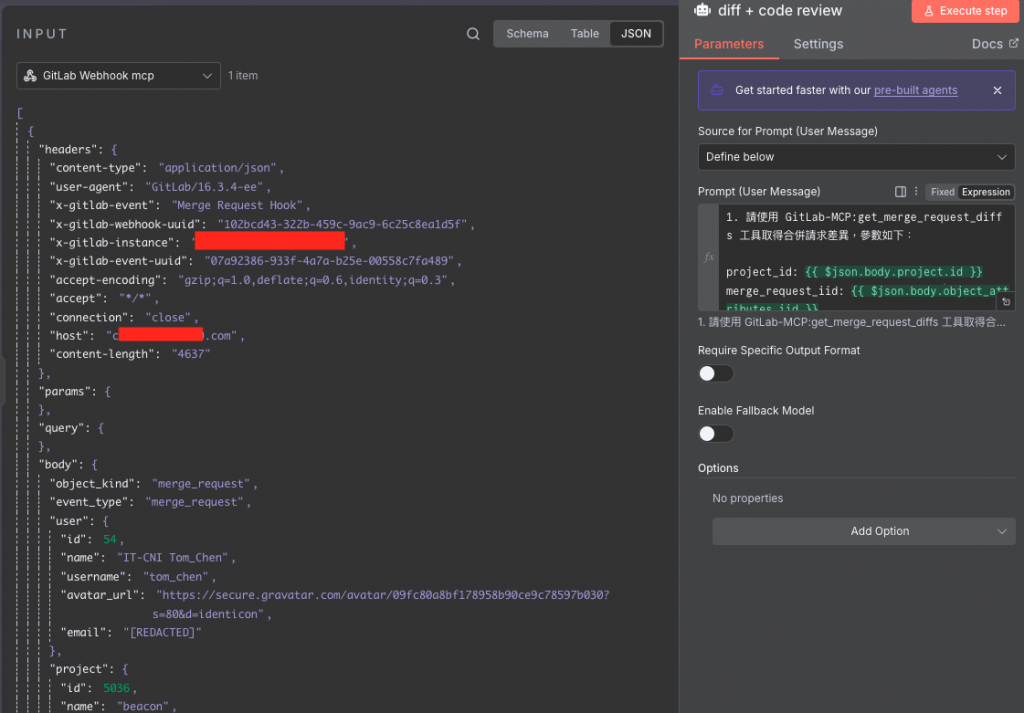Click the object_kind merge_request value
Image resolution: width=1024 pixels, height=713 pixels.
click(x=201, y=484)
